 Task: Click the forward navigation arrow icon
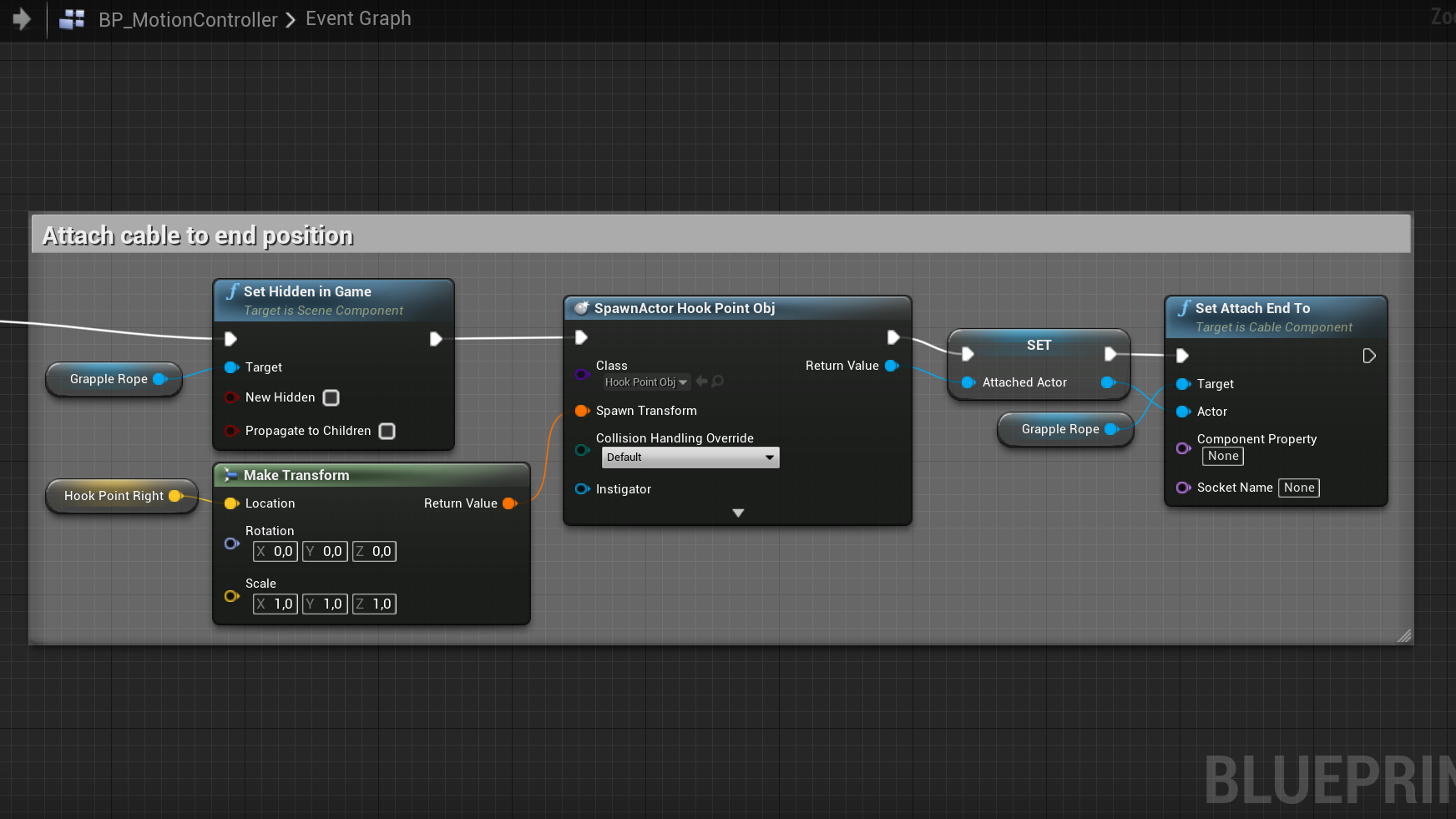pos(22,18)
